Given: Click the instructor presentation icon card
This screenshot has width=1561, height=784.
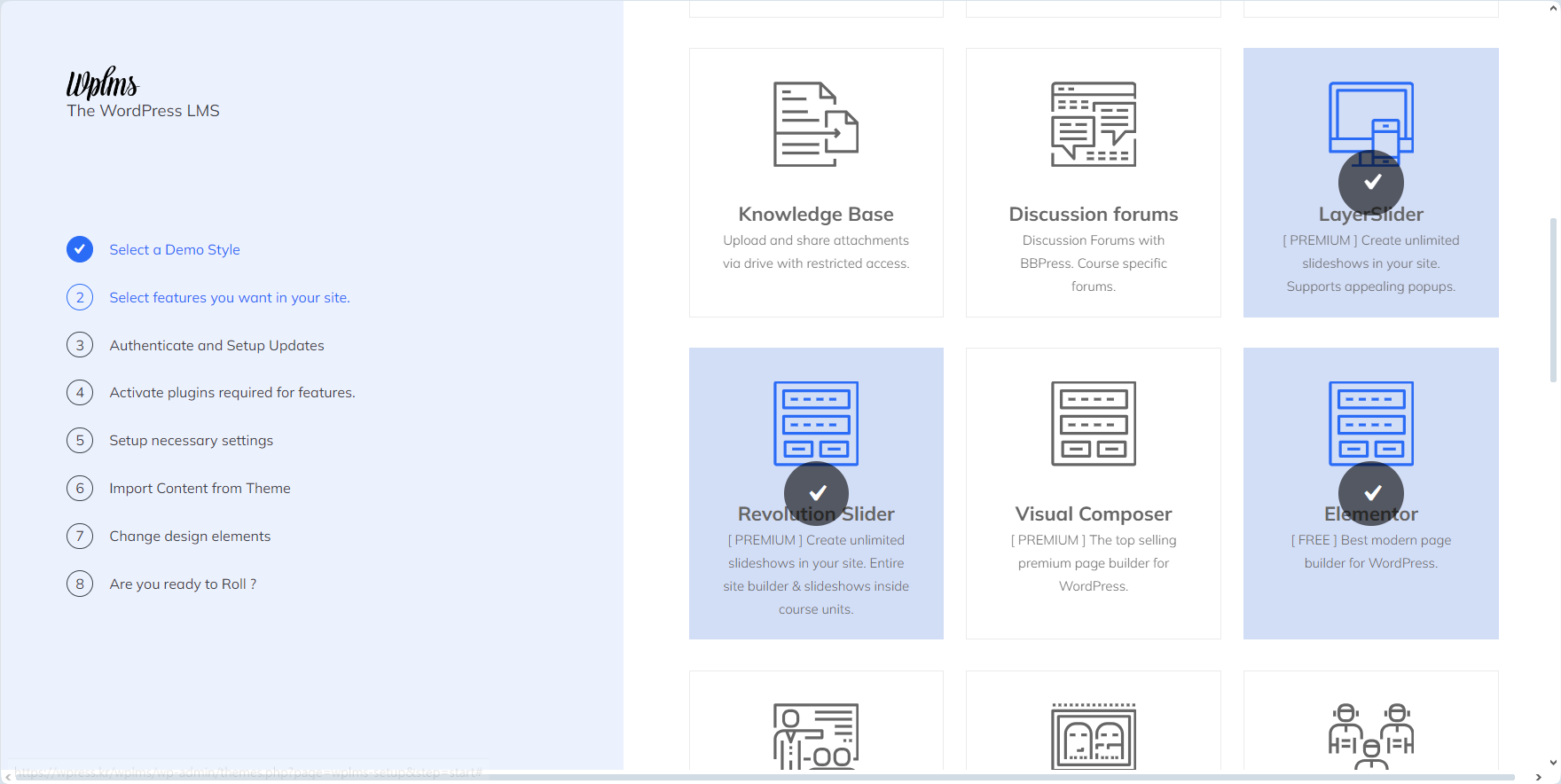Looking at the screenshot, I should pos(816,720).
